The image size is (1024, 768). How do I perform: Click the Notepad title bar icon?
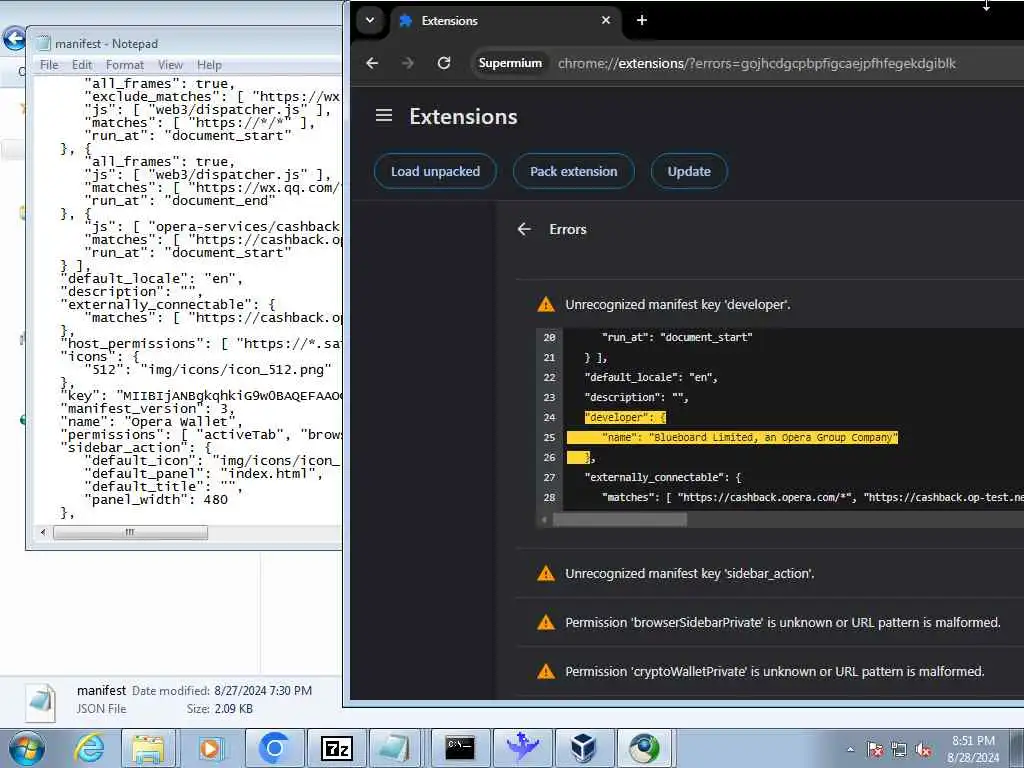click(43, 43)
